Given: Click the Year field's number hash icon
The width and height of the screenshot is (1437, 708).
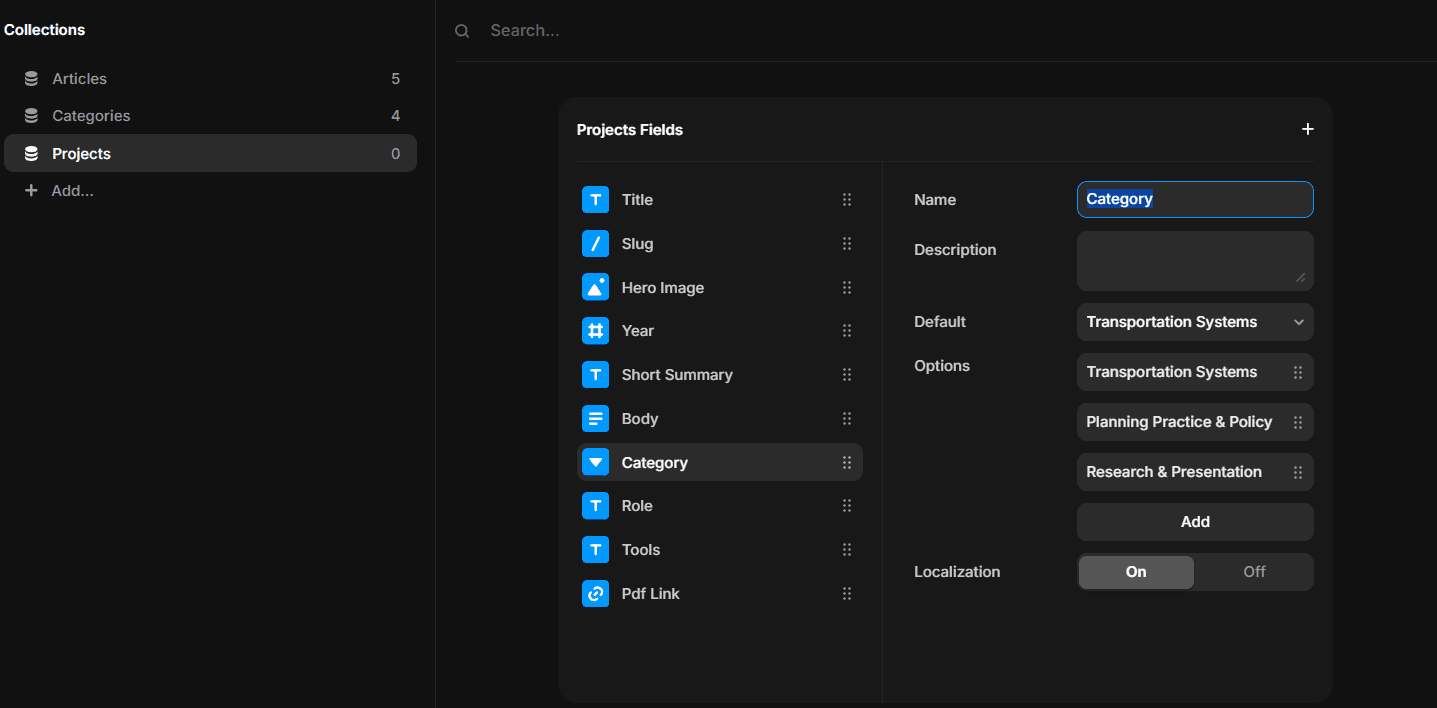Looking at the screenshot, I should point(595,331).
